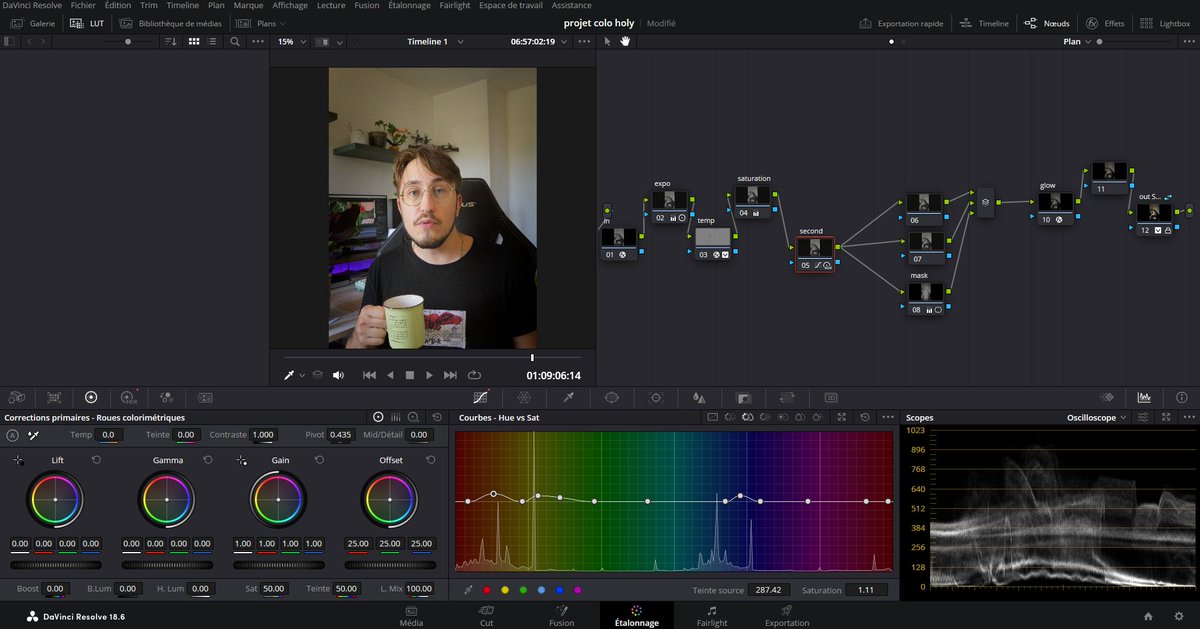Screen dimensions: 1200x629
Task: Open the Motion Effects palette icon
Action: [x=205, y=397]
